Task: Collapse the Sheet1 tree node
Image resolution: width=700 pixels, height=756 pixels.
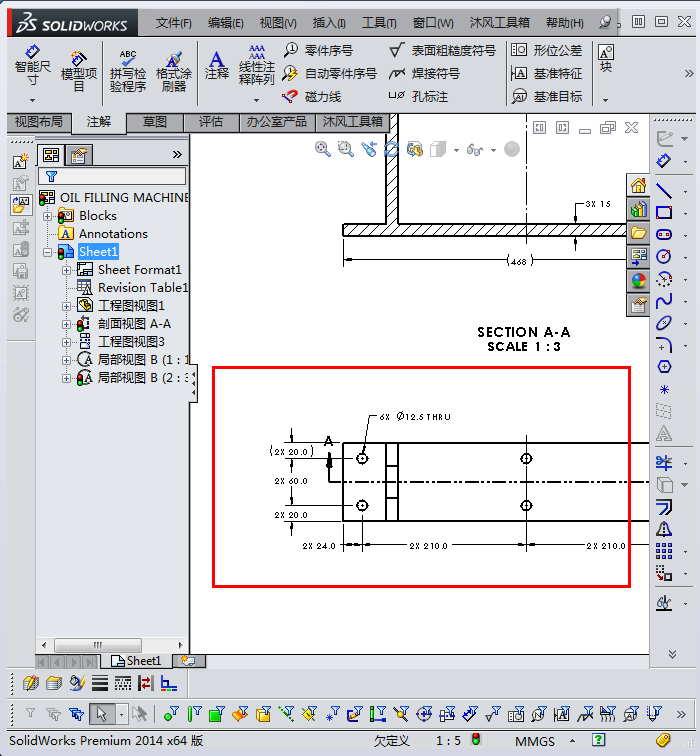Action: (x=47, y=252)
